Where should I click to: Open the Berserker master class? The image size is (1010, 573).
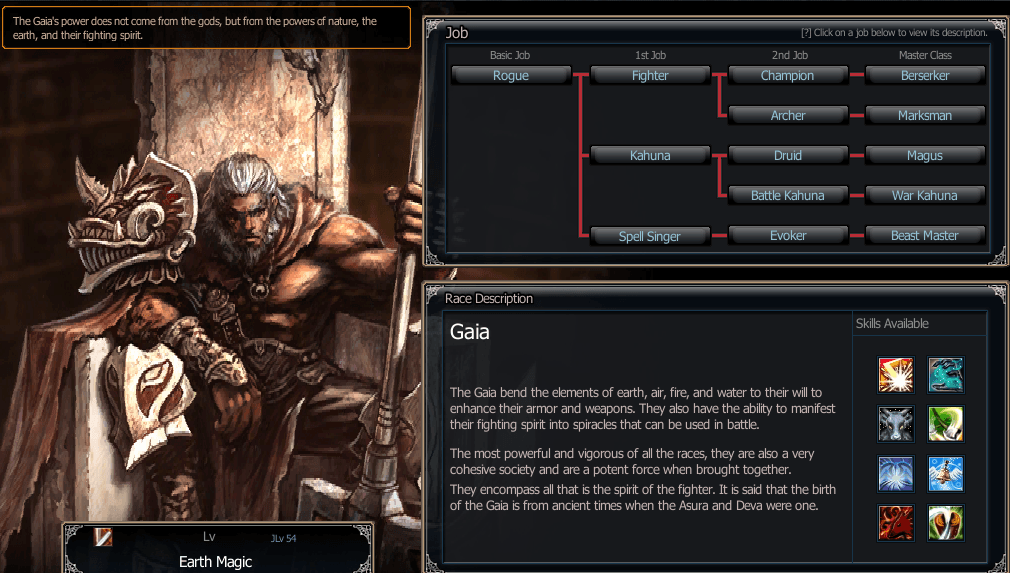pyautogui.click(x=925, y=75)
